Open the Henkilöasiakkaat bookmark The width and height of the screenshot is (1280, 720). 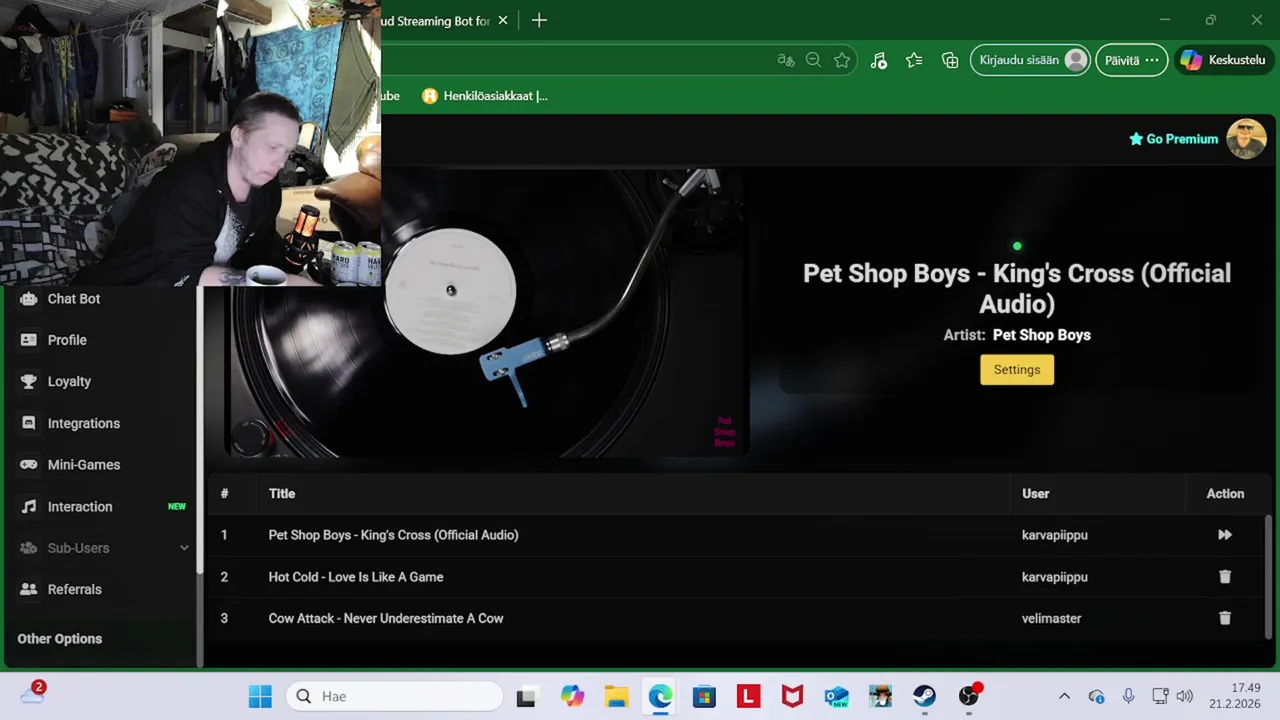485,96
